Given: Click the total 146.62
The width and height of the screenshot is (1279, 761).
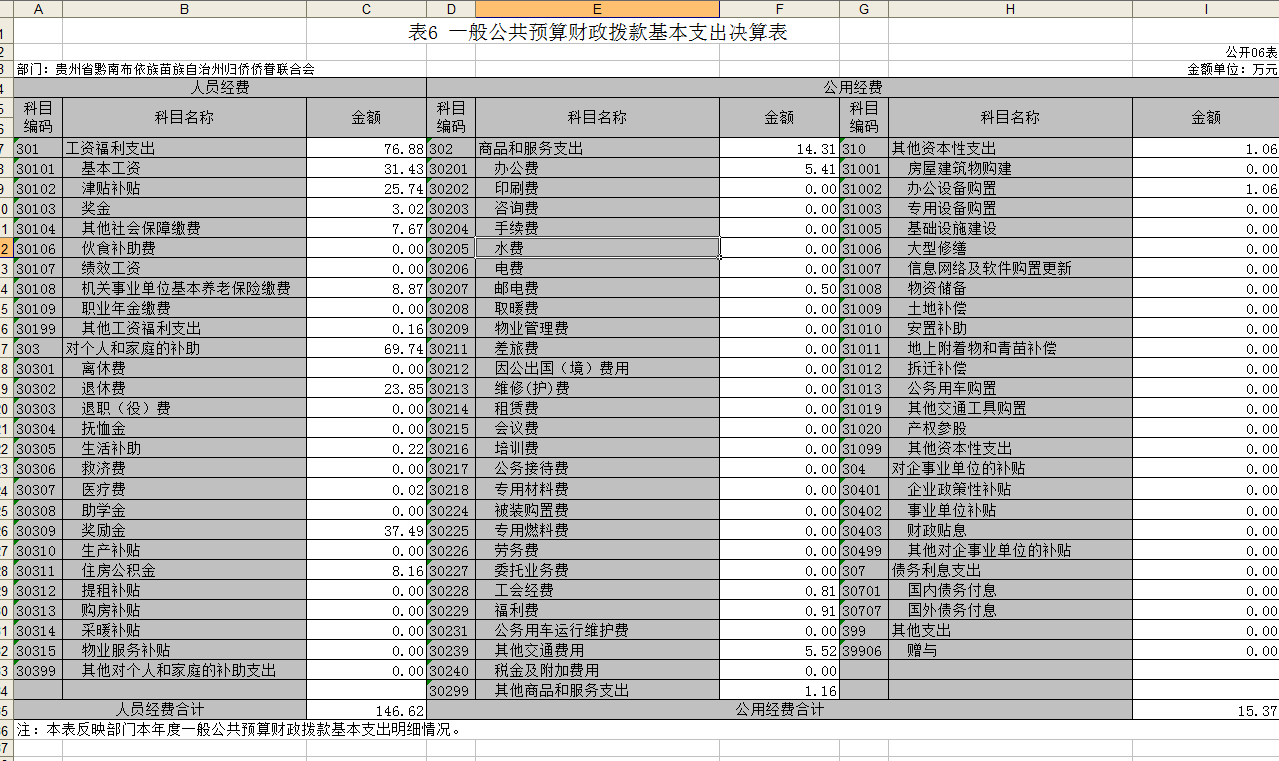Looking at the screenshot, I should point(366,710).
